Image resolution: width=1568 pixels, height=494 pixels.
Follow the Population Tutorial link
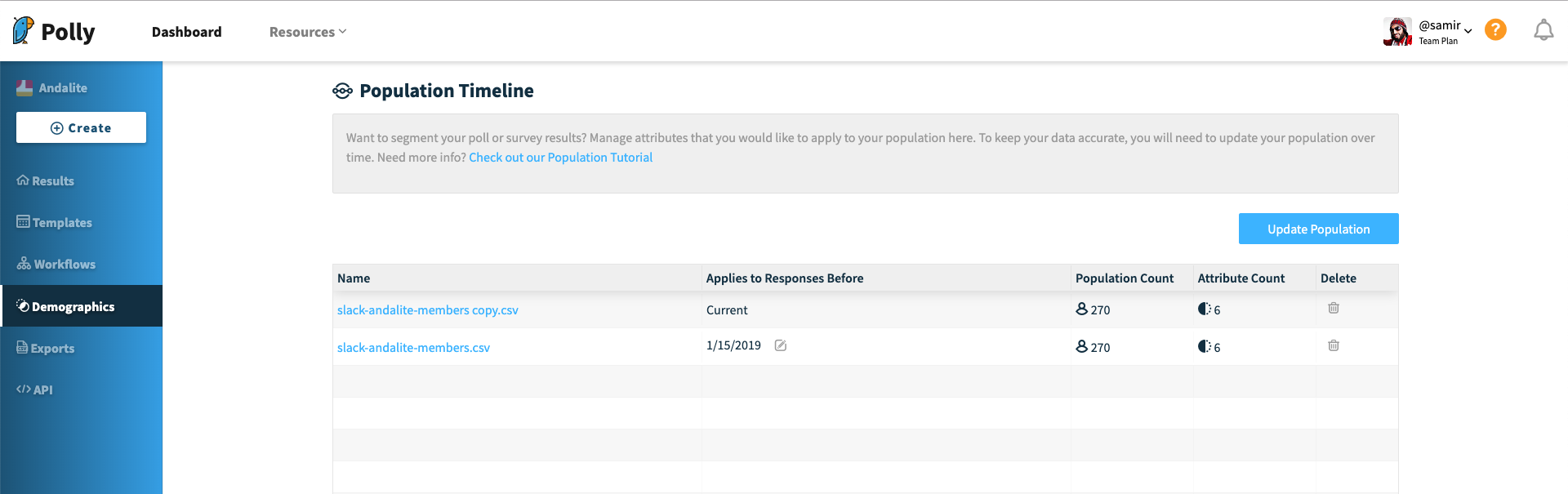click(x=560, y=157)
